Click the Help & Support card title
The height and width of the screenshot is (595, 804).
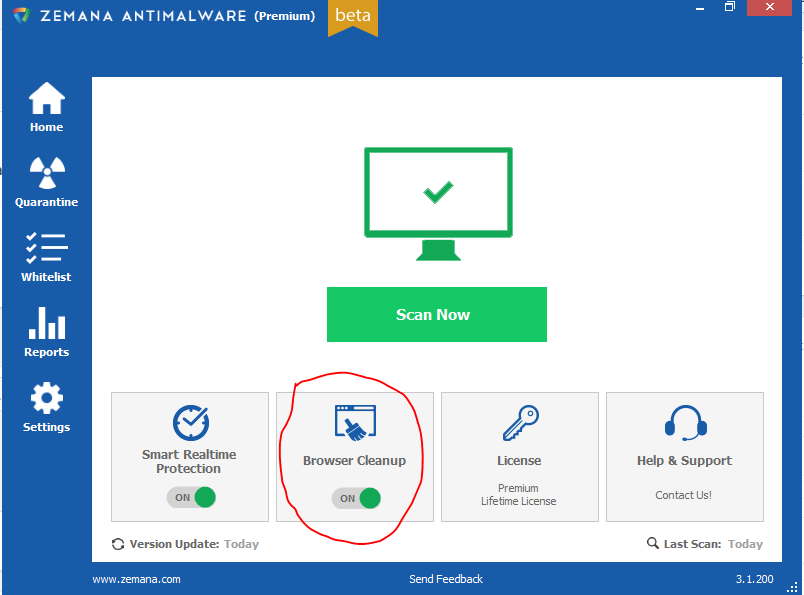[685, 461]
